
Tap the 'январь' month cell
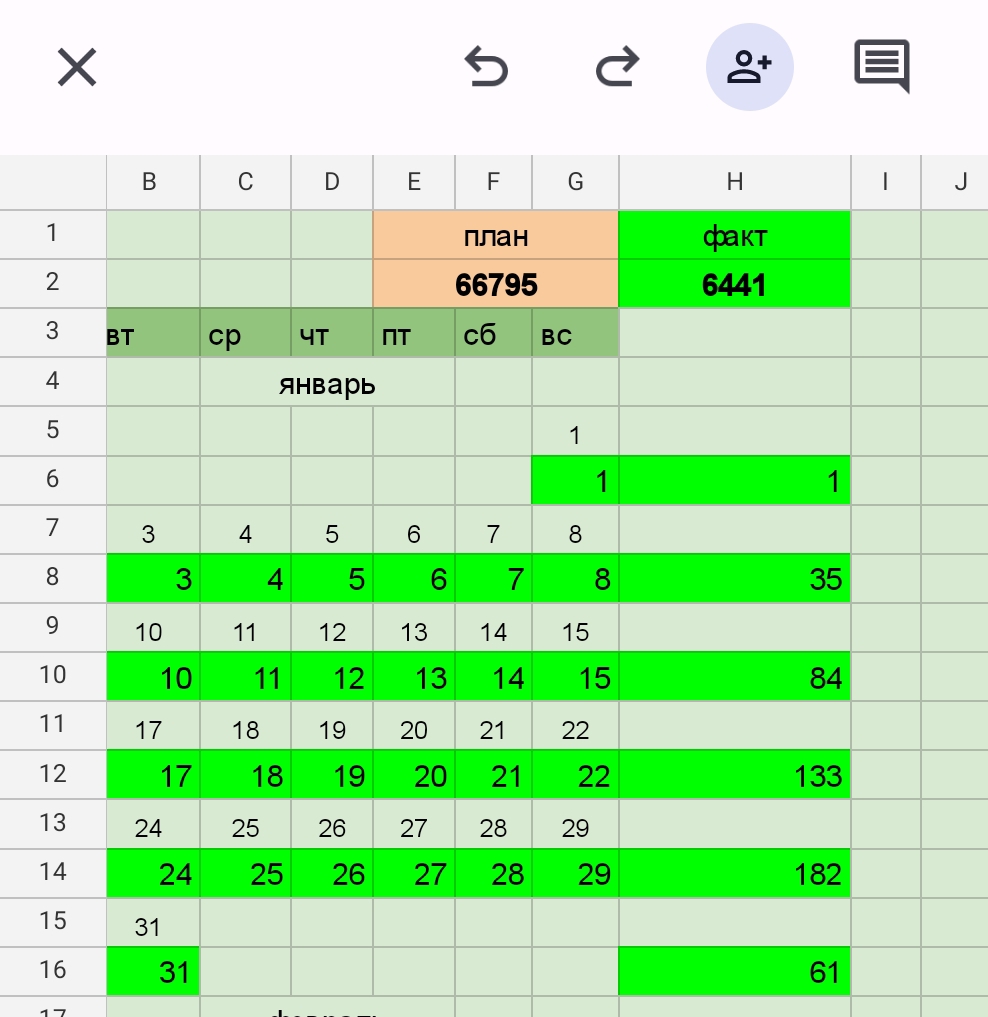327,383
